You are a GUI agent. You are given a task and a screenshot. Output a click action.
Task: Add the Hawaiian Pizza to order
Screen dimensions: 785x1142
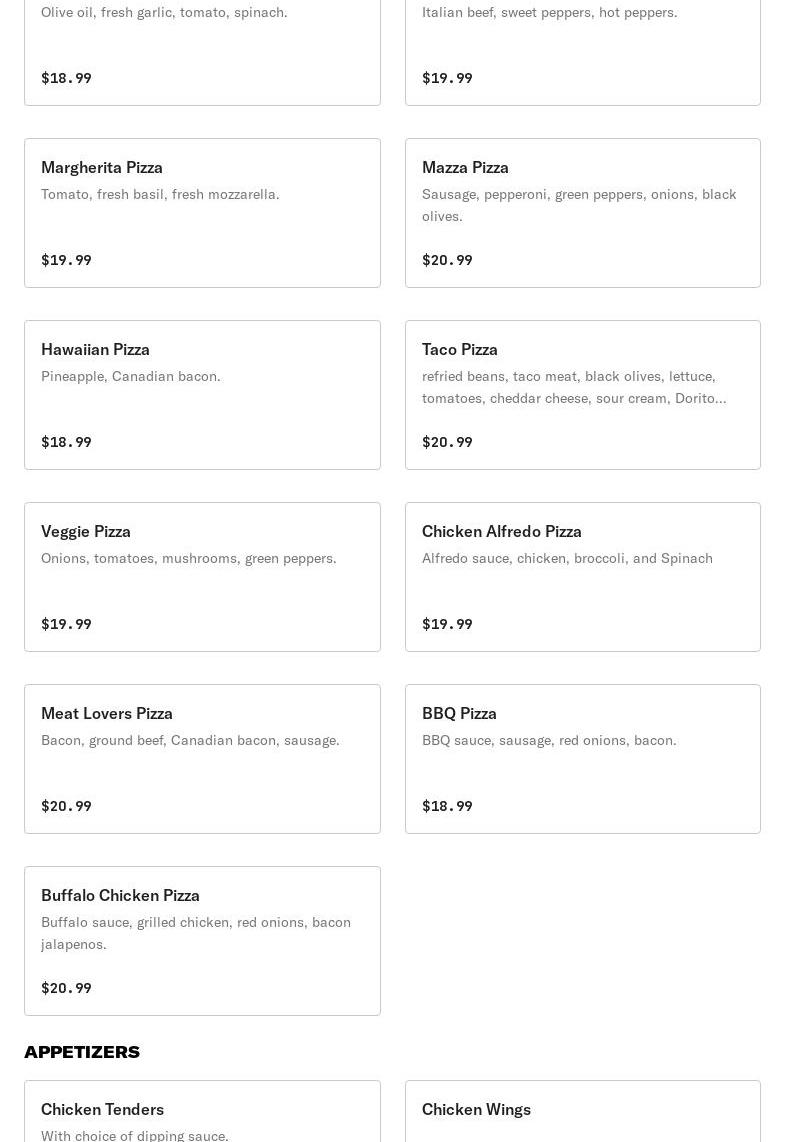(202, 395)
